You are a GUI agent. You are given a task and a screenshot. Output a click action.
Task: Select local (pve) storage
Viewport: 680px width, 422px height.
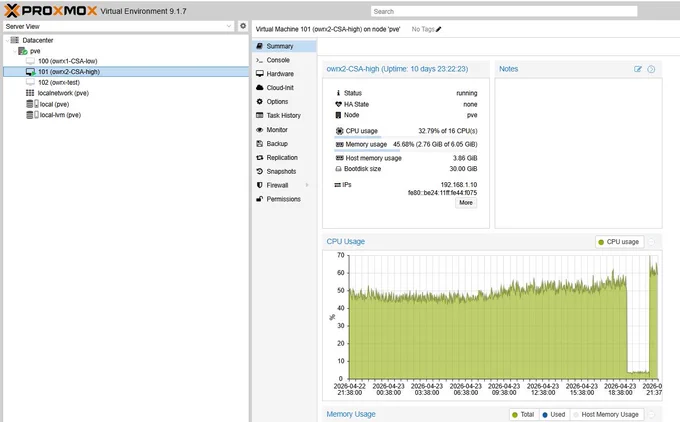tap(54, 104)
